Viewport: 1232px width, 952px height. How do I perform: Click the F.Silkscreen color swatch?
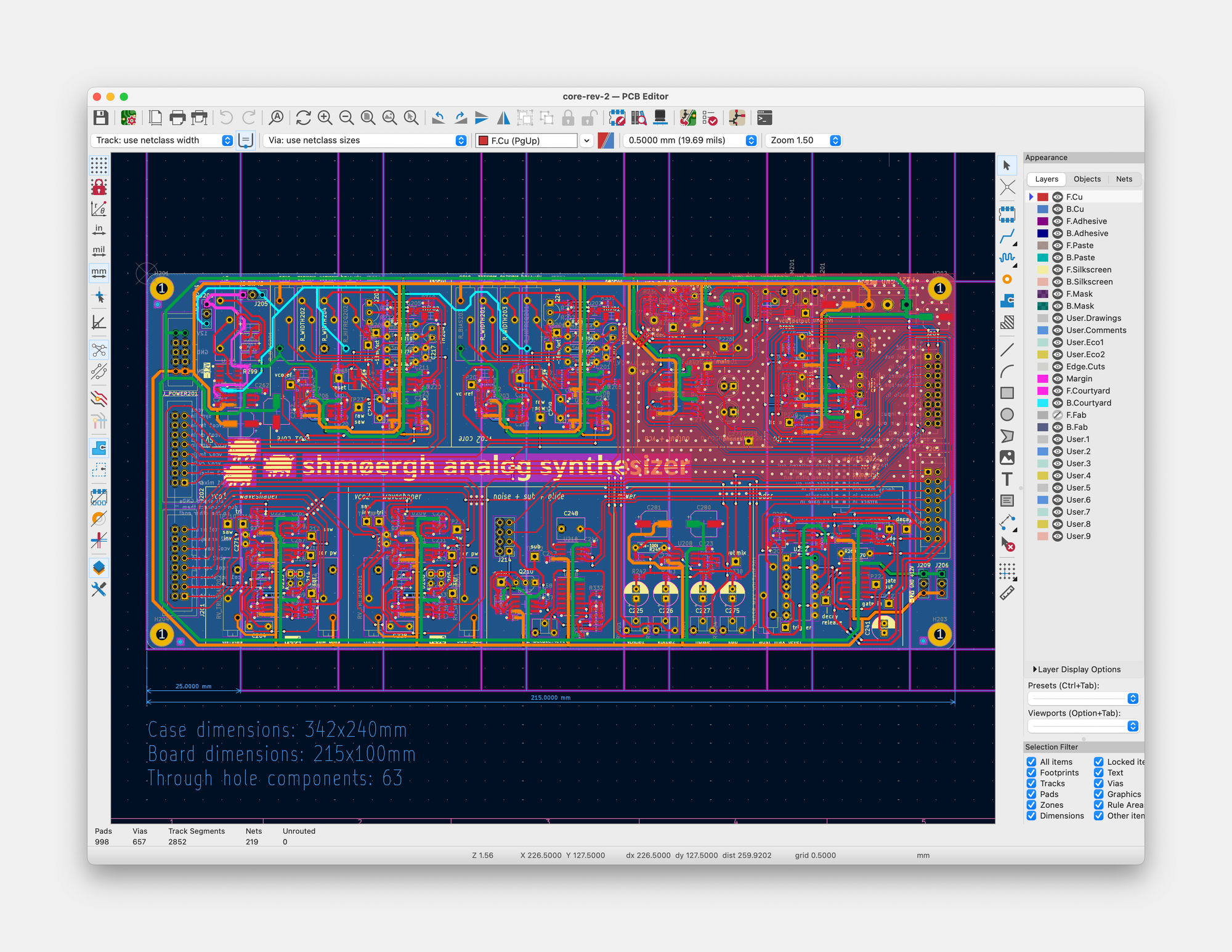[1043, 270]
